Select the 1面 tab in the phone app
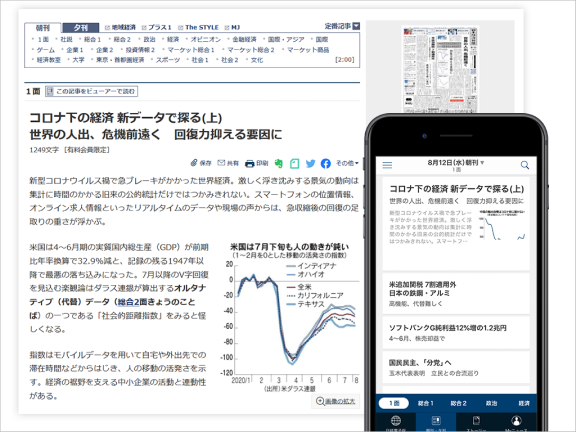 [x=394, y=403]
